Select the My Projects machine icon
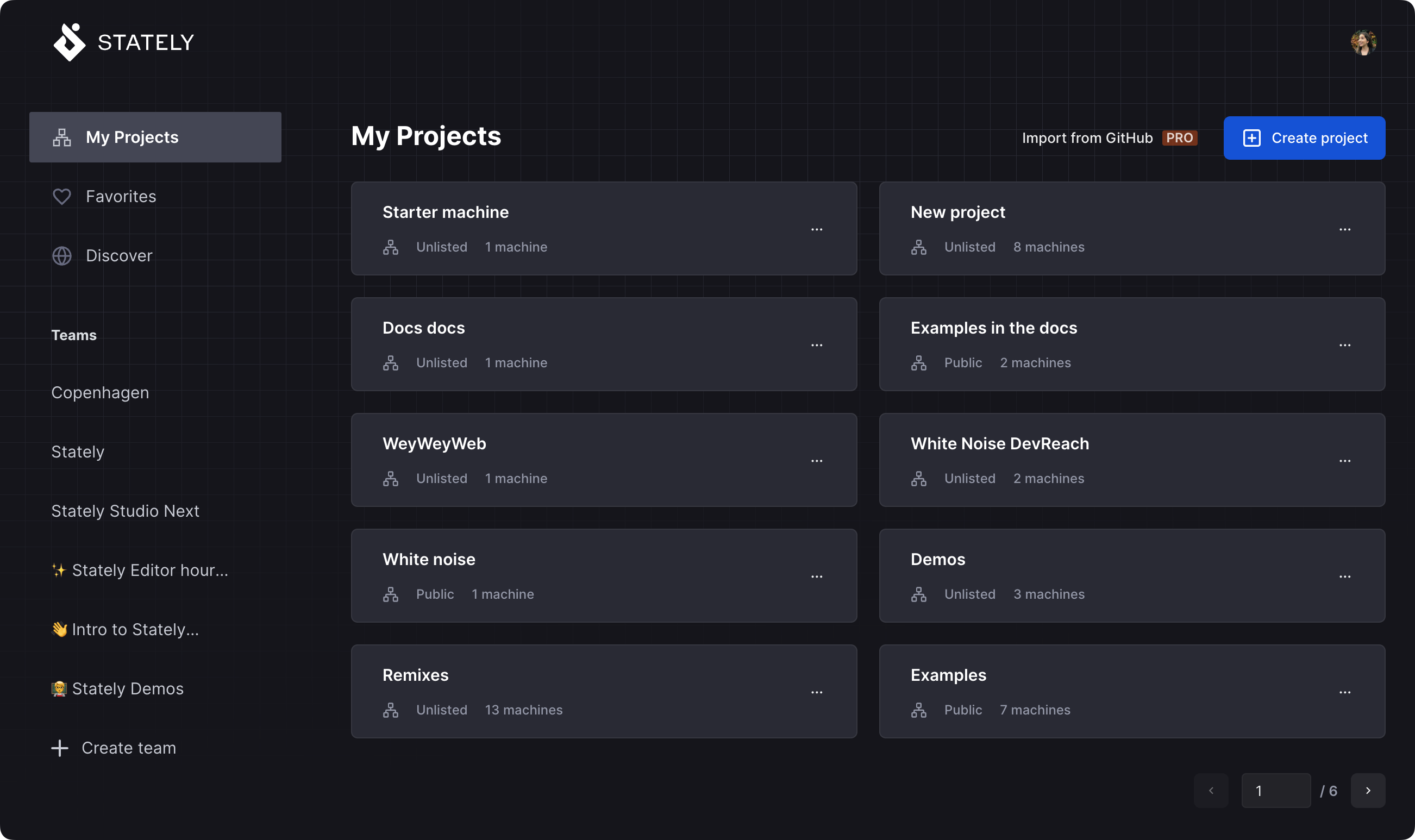 (x=62, y=136)
